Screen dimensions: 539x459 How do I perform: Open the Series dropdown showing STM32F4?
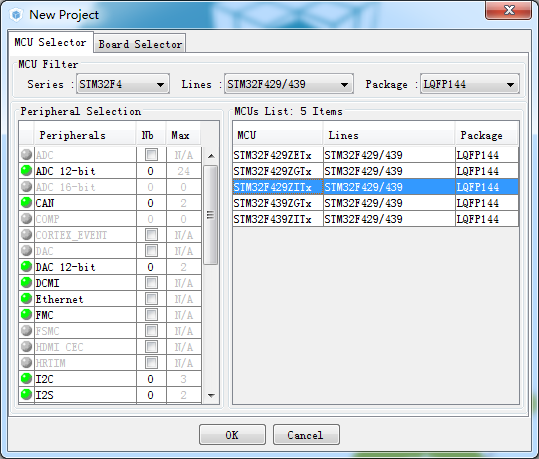point(123,84)
